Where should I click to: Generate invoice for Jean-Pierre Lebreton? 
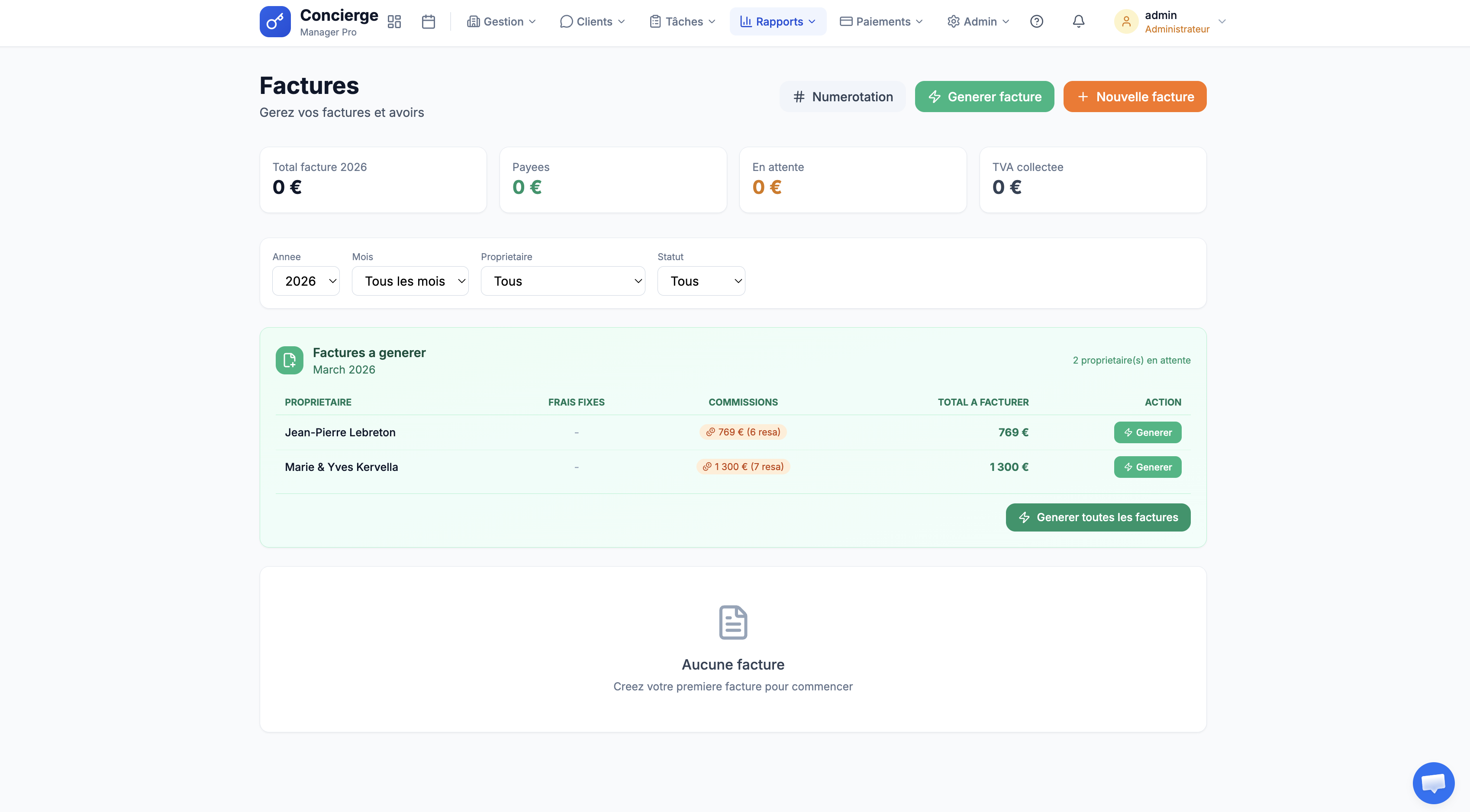coord(1147,432)
